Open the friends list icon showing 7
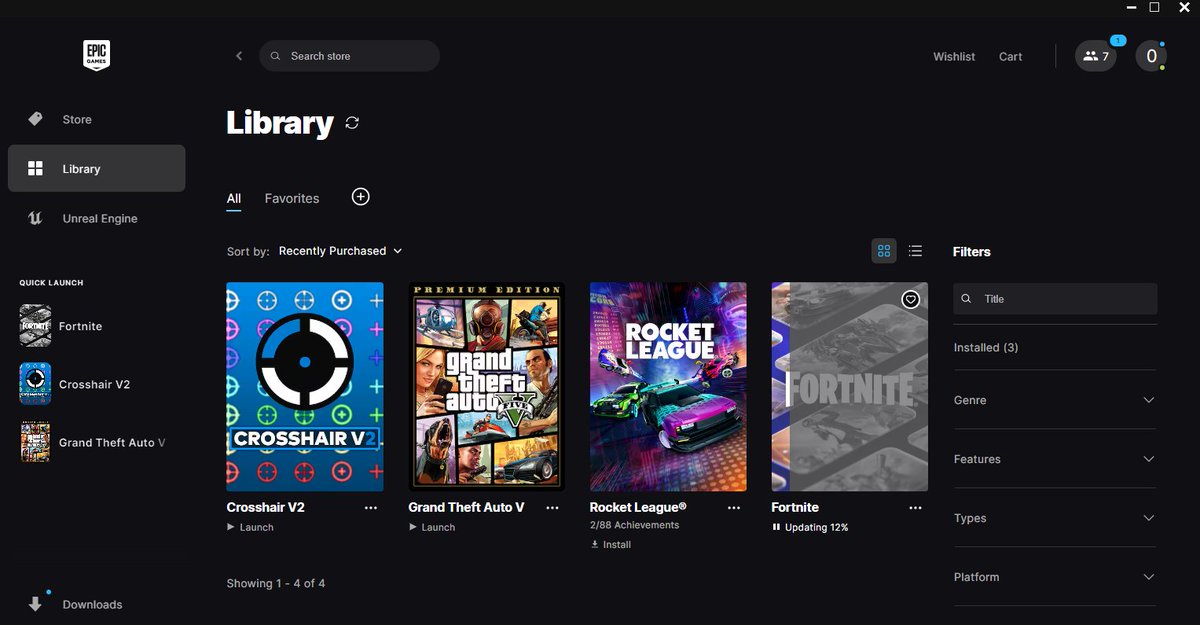1200x625 pixels. click(x=1096, y=56)
